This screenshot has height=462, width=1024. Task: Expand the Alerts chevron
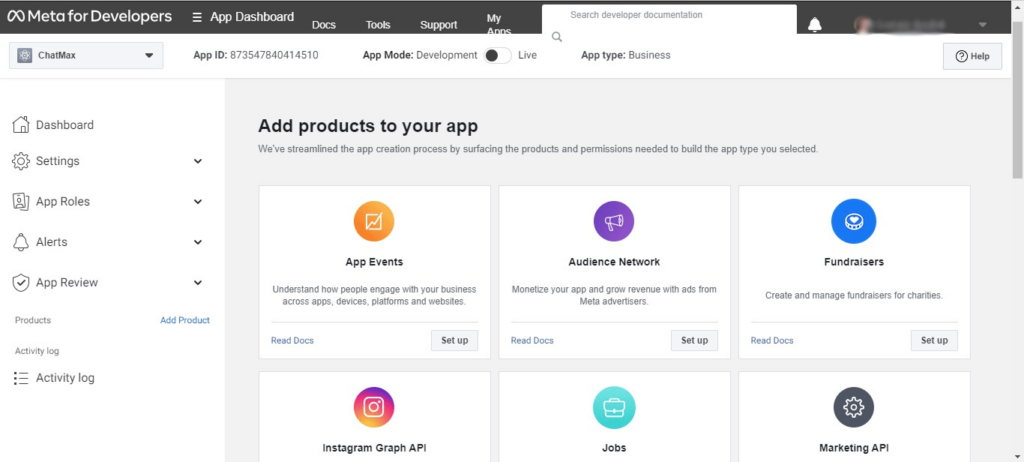(x=198, y=242)
